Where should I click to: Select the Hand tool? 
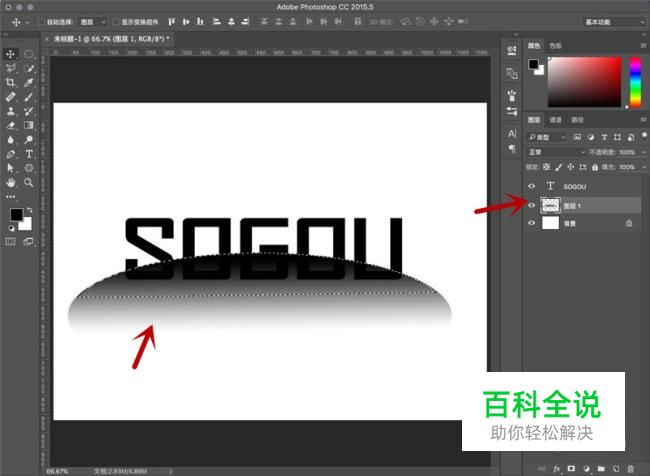click(x=10, y=182)
